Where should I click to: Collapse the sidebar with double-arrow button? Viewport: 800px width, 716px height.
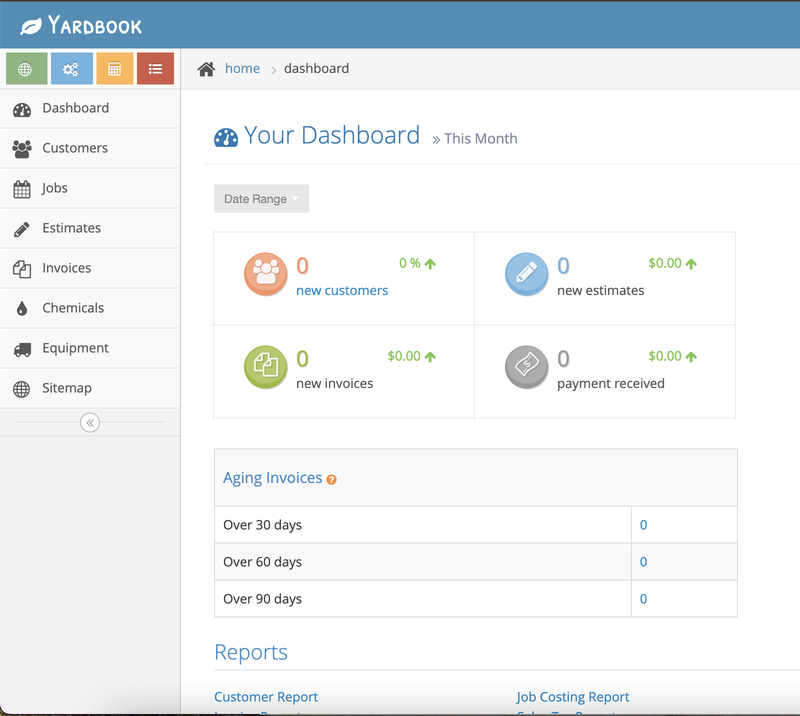[x=90, y=423]
